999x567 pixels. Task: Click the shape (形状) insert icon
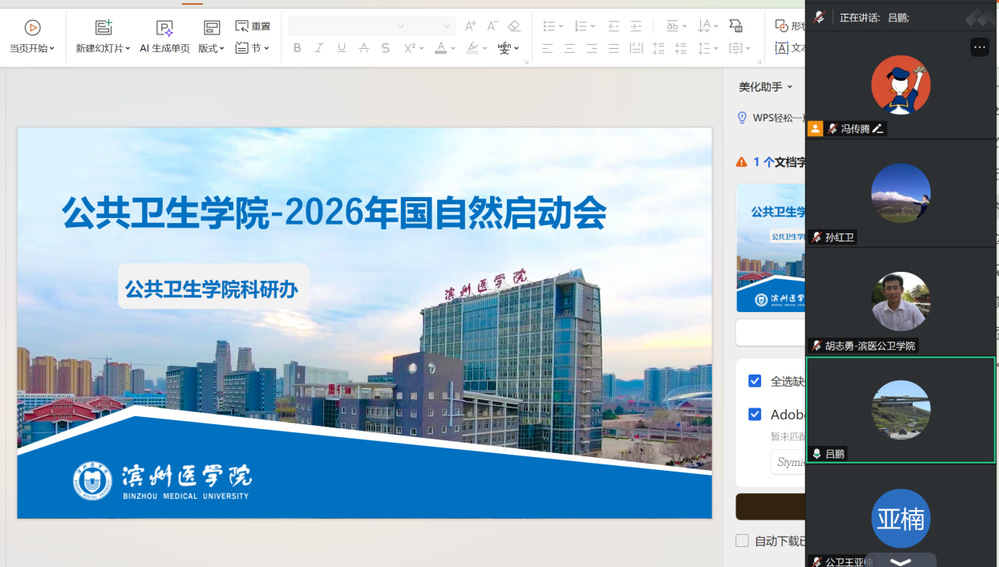[x=782, y=25]
